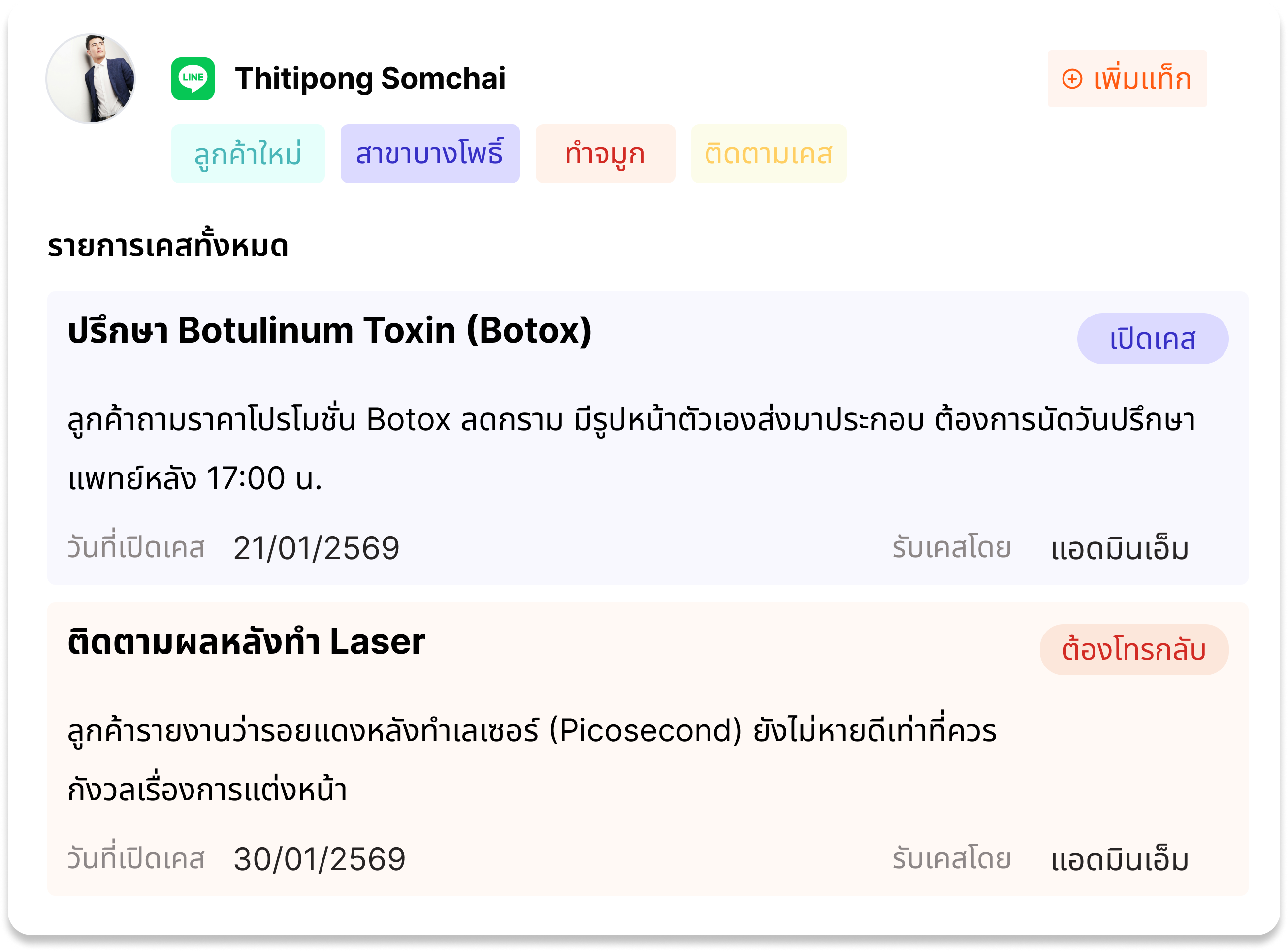Image resolution: width=1288 pixels, height=951 pixels.
Task: Click the customer name Thitipong Somchai
Action: 370,79
